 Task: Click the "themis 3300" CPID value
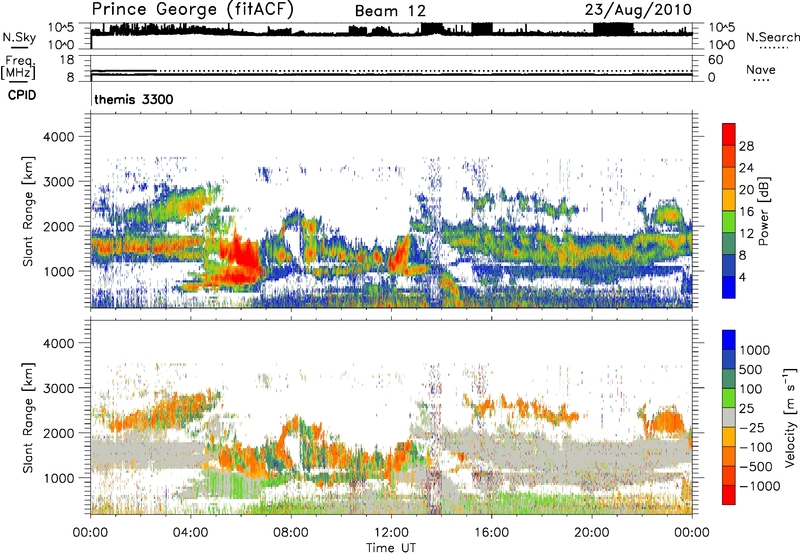[x=134, y=99]
